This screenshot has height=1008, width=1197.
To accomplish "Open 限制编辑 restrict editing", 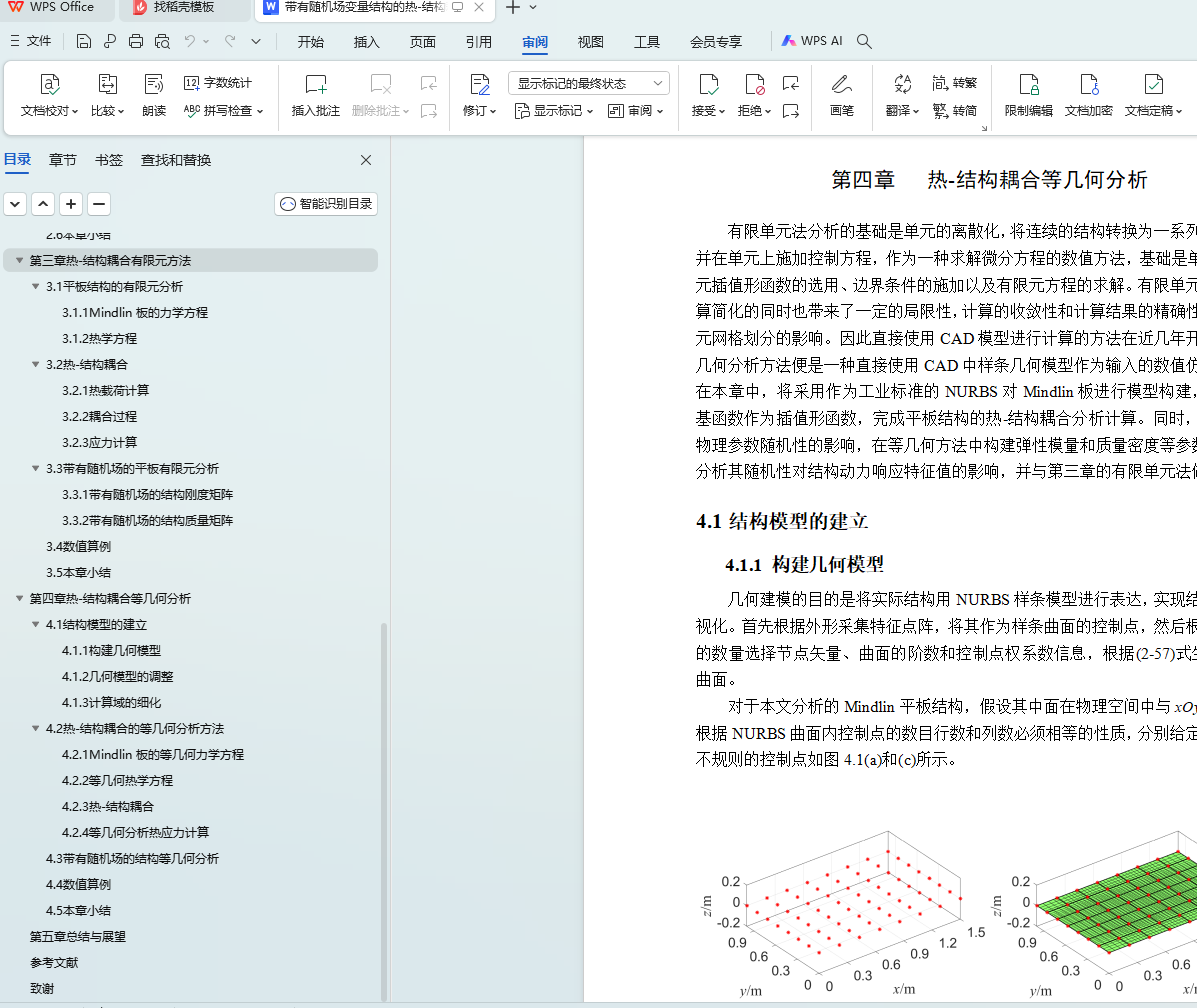I will (x=1028, y=95).
